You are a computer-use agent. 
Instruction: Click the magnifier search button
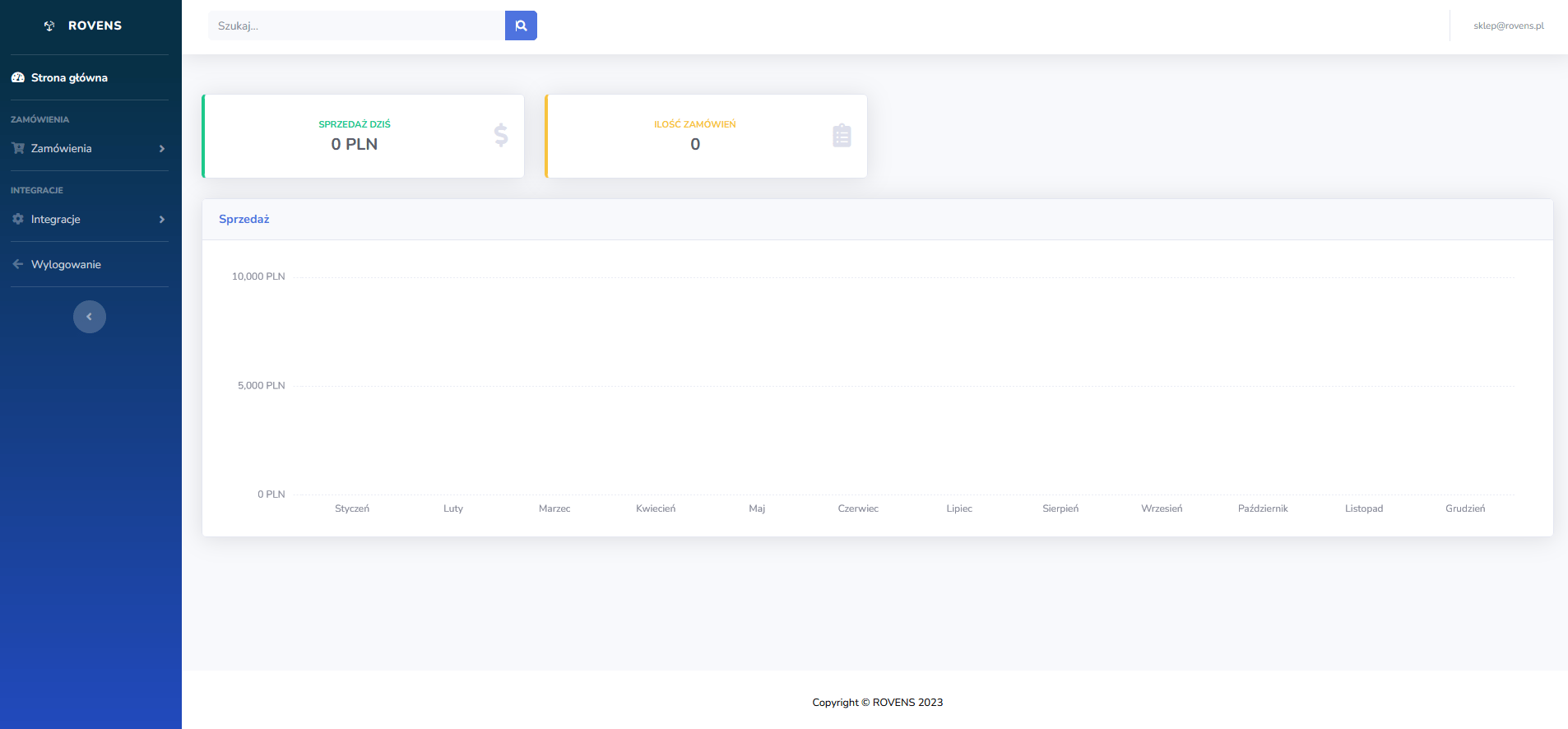pyautogui.click(x=521, y=26)
